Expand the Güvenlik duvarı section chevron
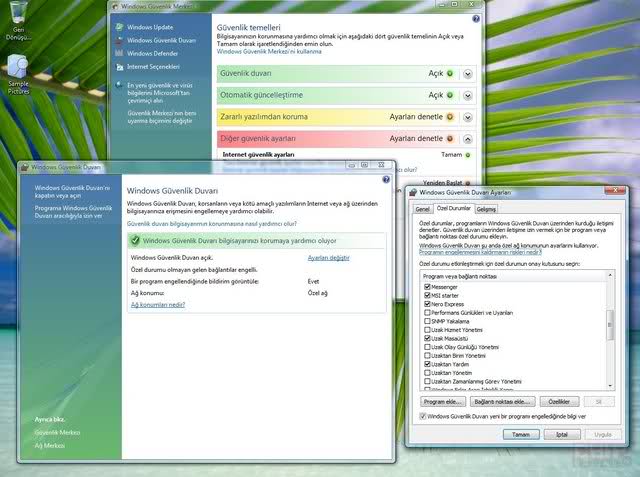Image resolution: width=640 pixels, height=477 pixels. 468,74
